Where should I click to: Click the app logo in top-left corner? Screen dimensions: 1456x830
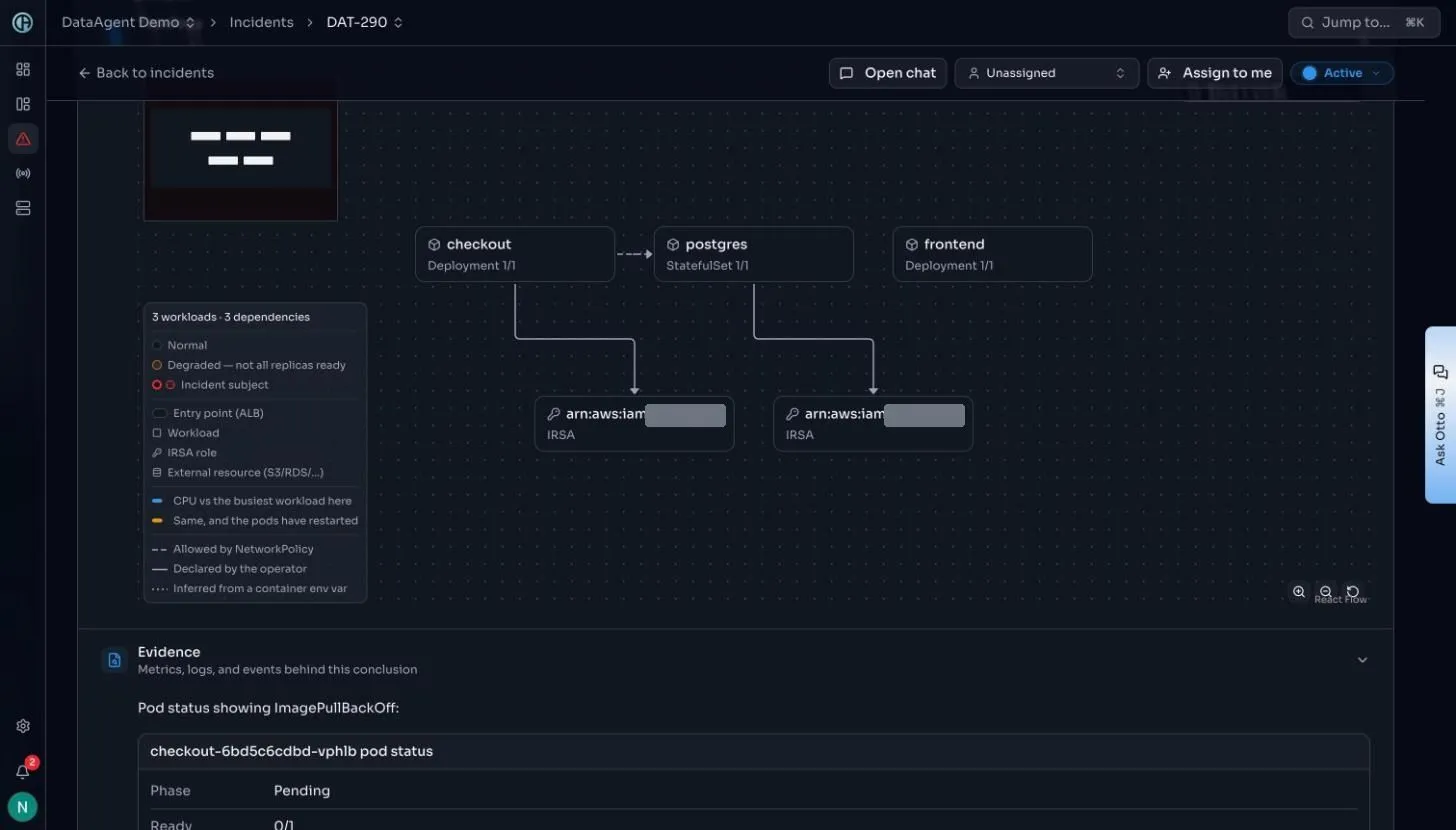tap(22, 22)
